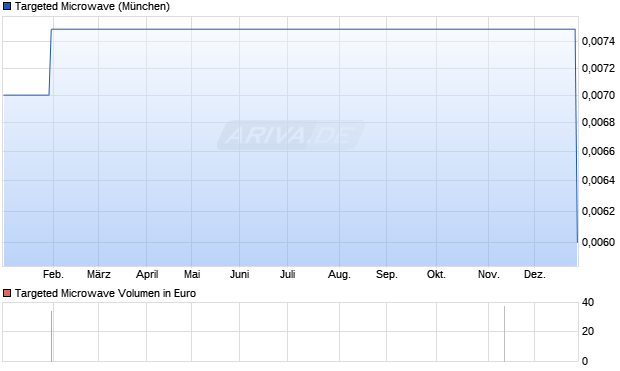Click the 0,0062 price axis label
The width and height of the screenshot is (620, 371).
click(598, 211)
